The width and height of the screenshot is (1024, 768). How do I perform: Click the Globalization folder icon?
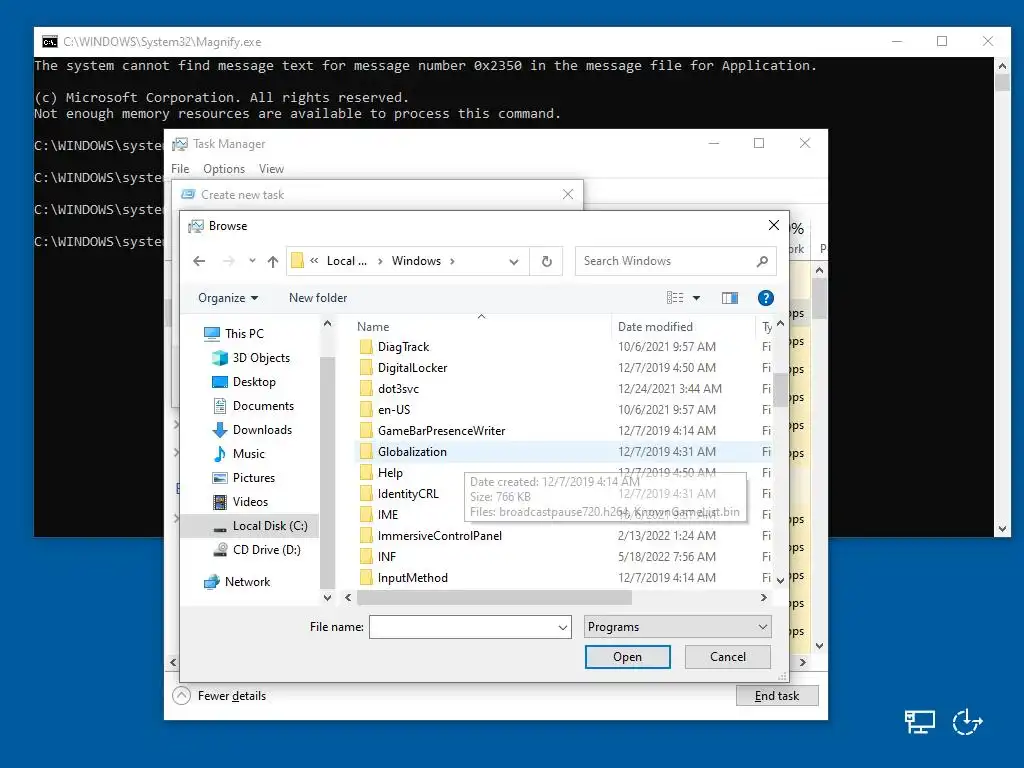366,452
